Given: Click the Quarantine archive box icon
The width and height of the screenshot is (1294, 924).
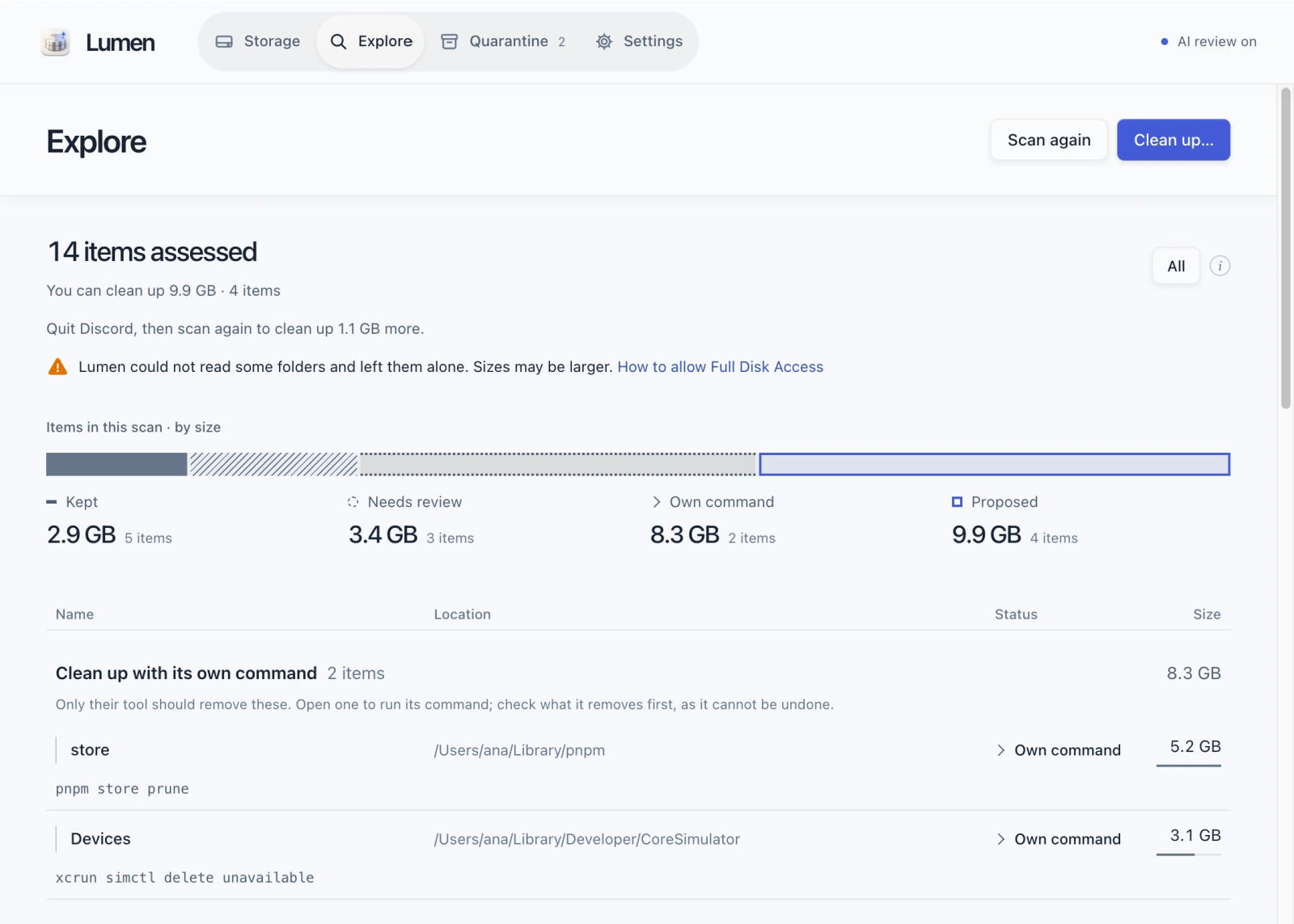Looking at the screenshot, I should tap(450, 41).
